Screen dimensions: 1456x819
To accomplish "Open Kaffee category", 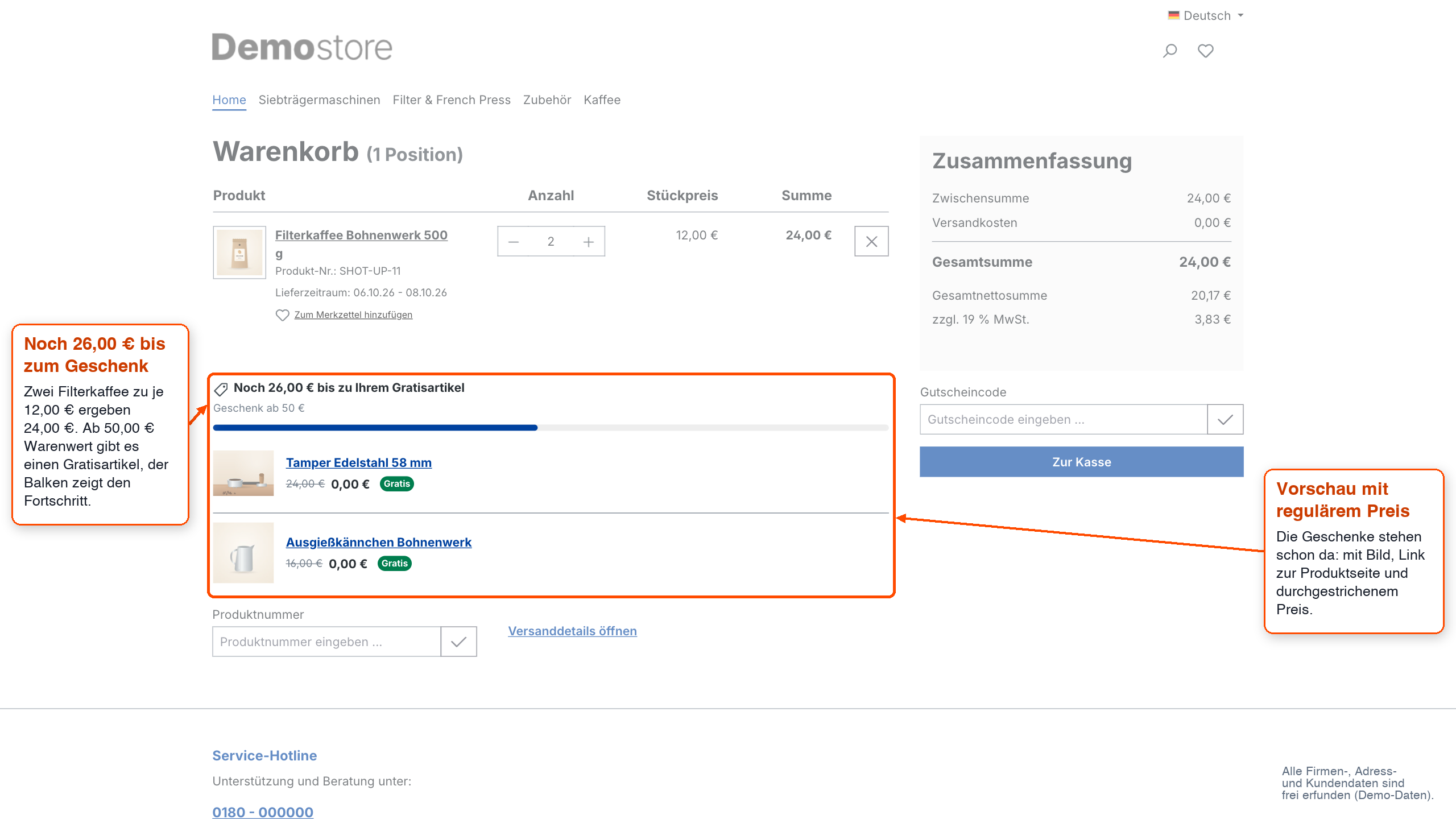I will (602, 100).
